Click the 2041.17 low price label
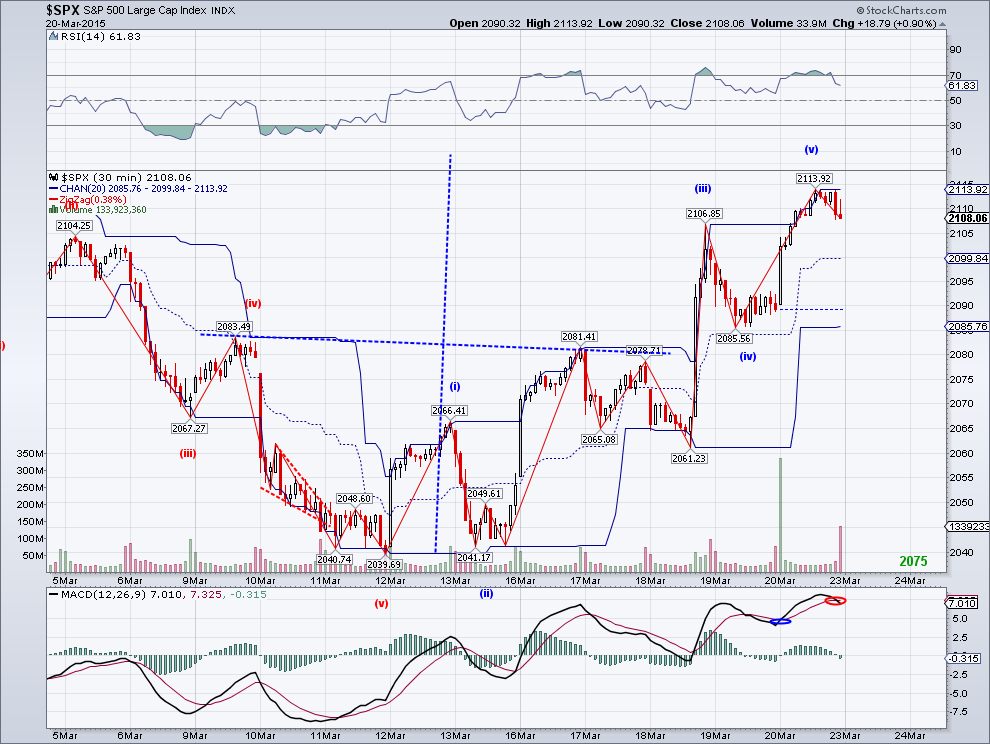Viewport: 990px width, 744px height. pyautogui.click(x=474, y=557)
